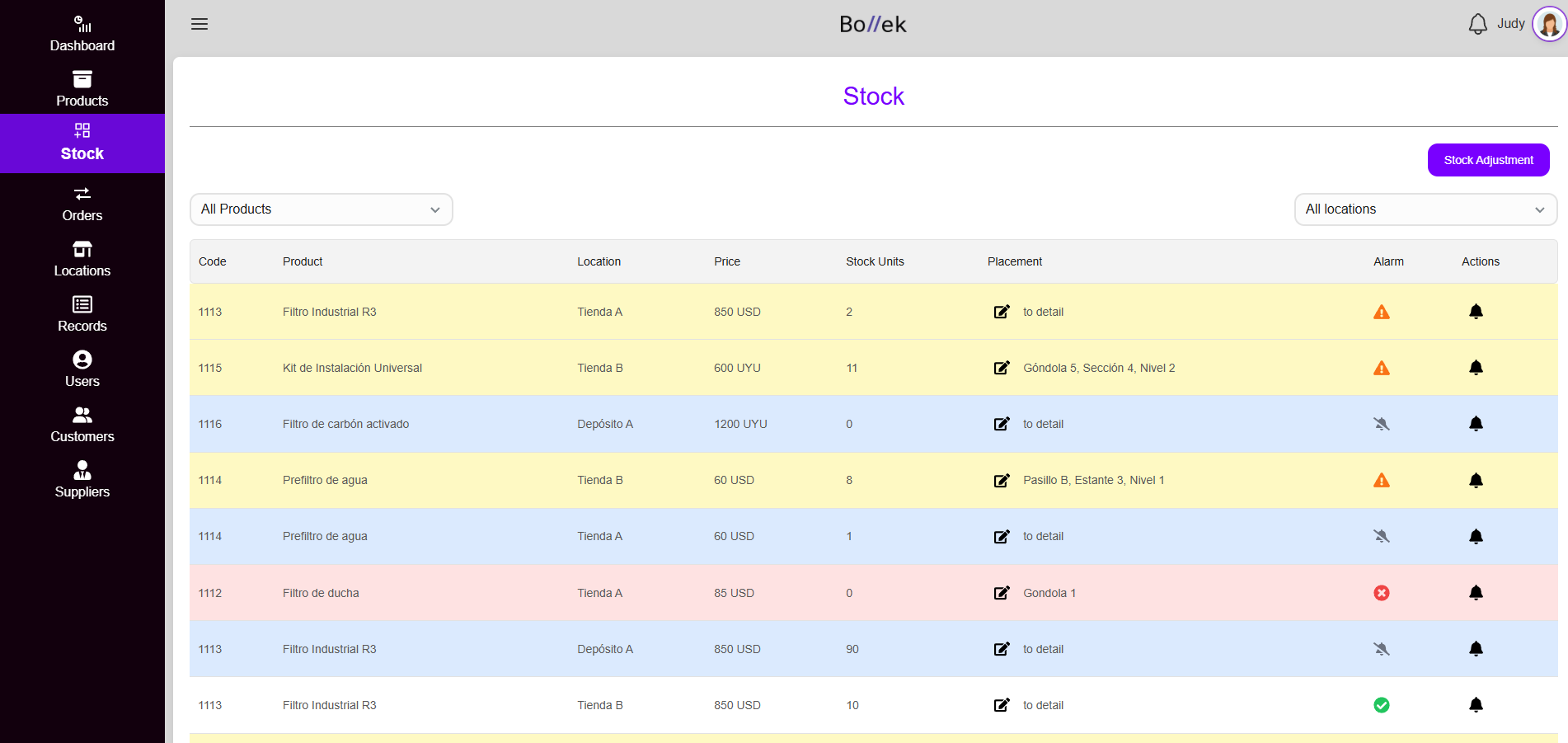Image resolution: width=1568 pixels, height=743 pixels.
Task: Click 'to detail' link for Filtro Industrial R3 Tienda A
Action: (1043, 312)
